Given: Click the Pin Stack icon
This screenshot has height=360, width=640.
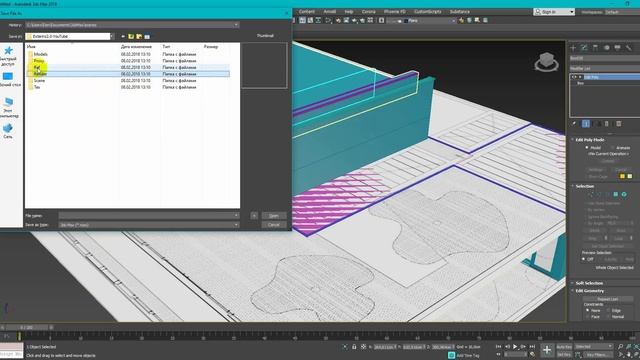Looking at the screenshot, I should (x=574, y=124).
